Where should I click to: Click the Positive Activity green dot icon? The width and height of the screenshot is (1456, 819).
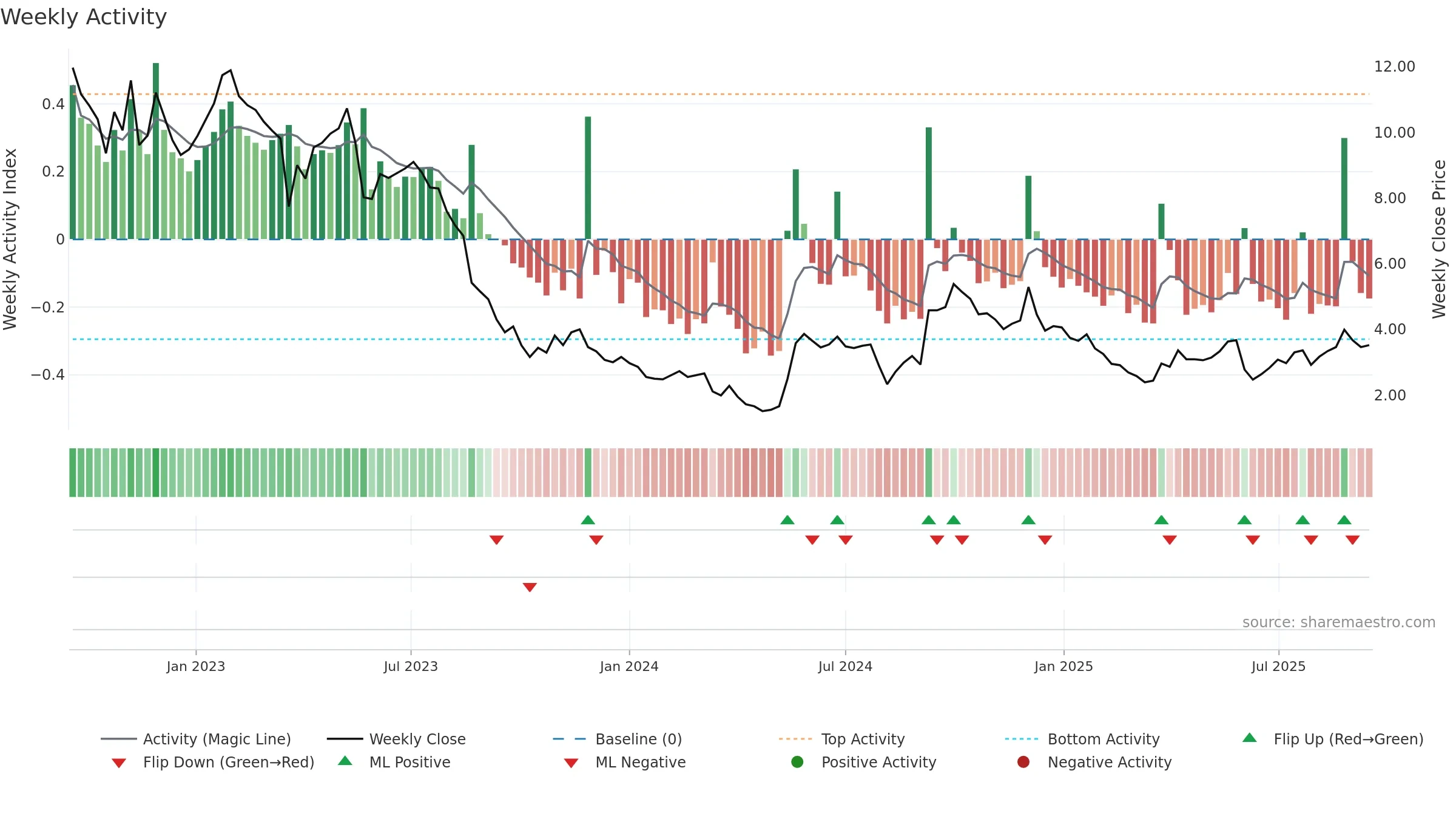tap(797, 762)
